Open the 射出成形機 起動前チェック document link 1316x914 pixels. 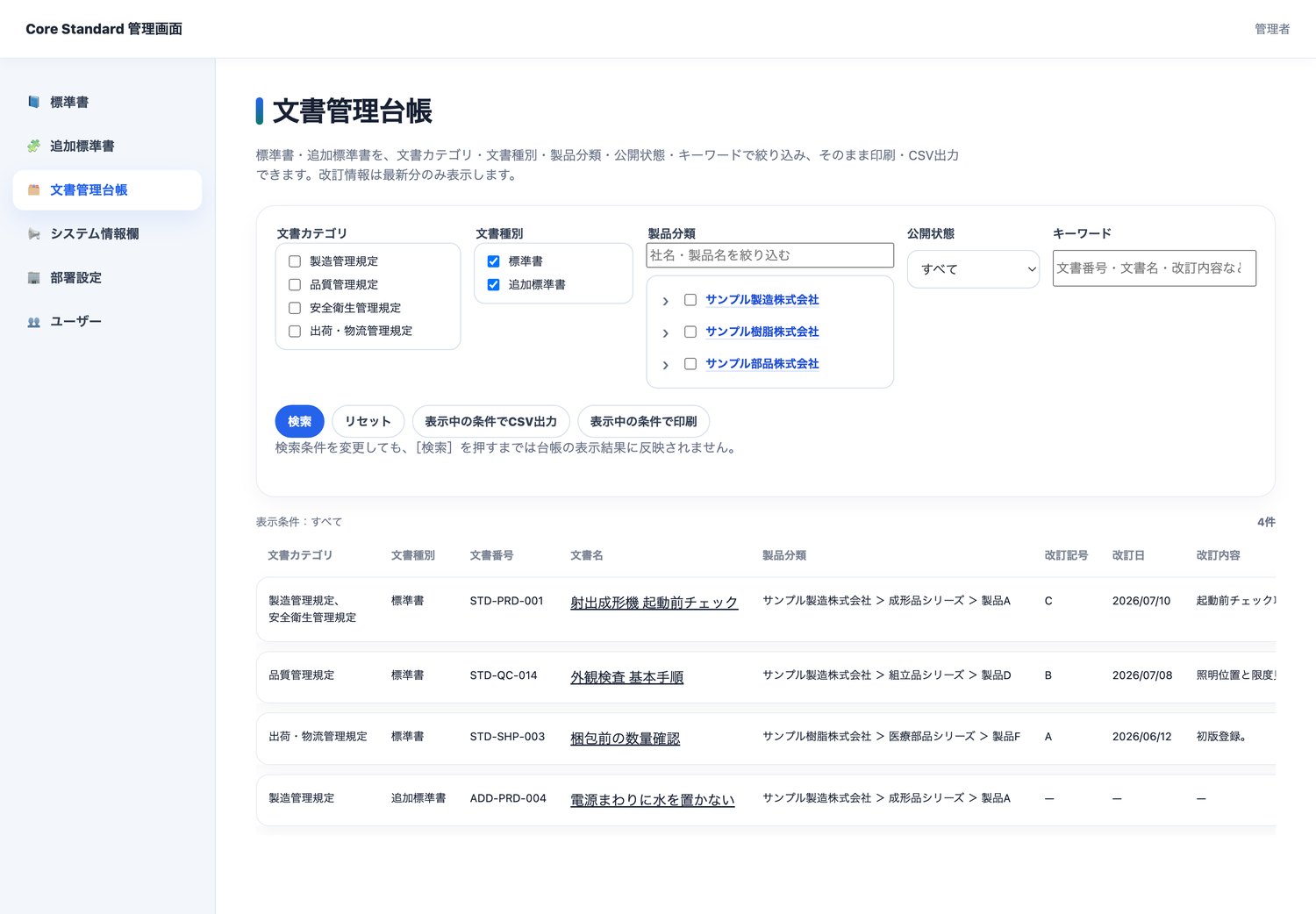[x=654, y=603]
